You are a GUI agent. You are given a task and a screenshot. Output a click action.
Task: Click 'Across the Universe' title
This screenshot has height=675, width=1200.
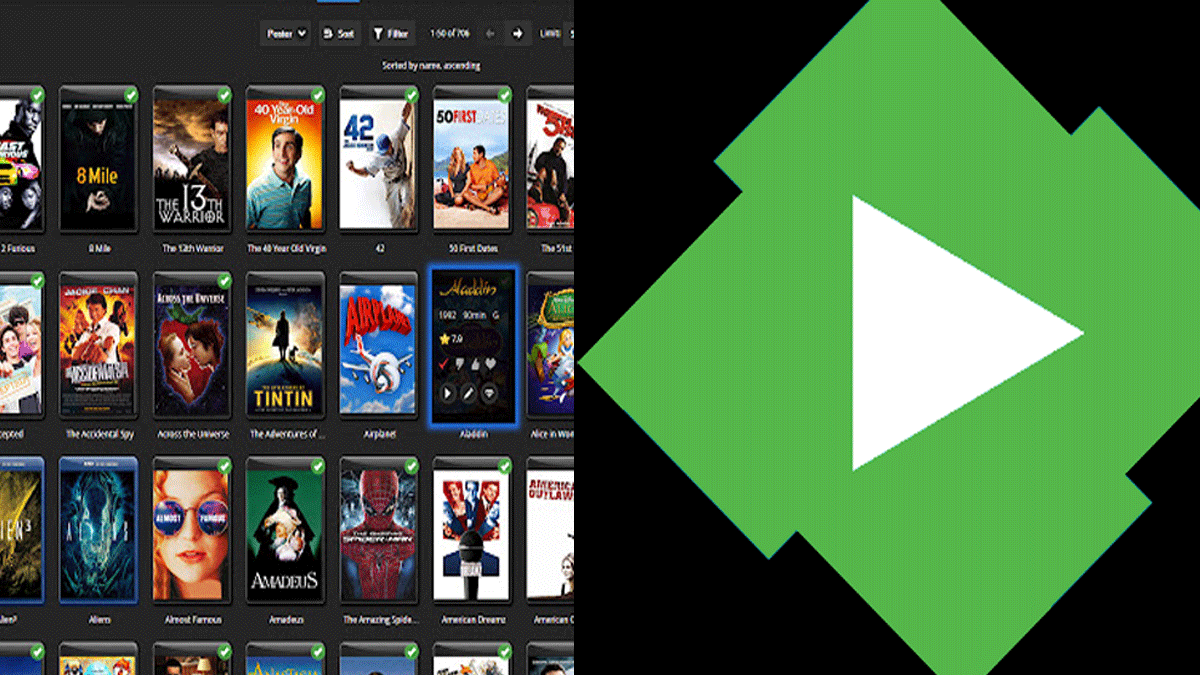tap(192, 434)
